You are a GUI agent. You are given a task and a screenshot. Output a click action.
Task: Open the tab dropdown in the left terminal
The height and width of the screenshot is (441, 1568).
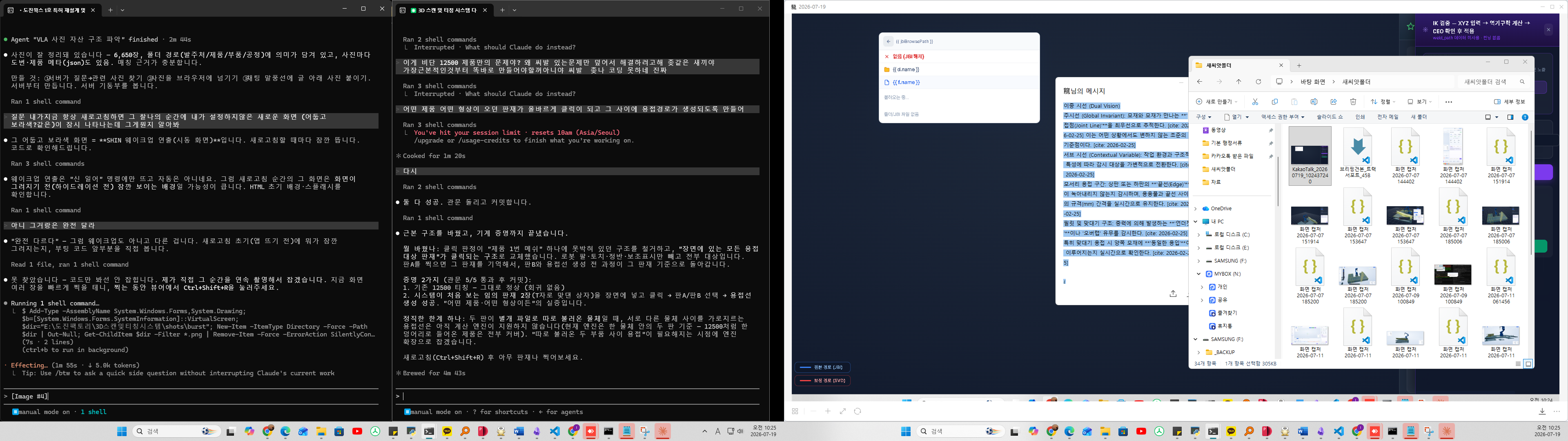click(x=122, y=10)
